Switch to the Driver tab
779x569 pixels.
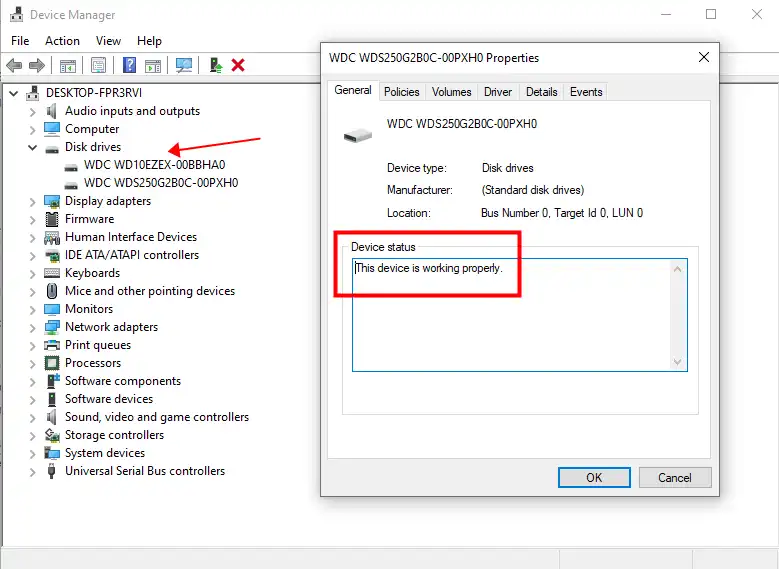tap(498, 92)
